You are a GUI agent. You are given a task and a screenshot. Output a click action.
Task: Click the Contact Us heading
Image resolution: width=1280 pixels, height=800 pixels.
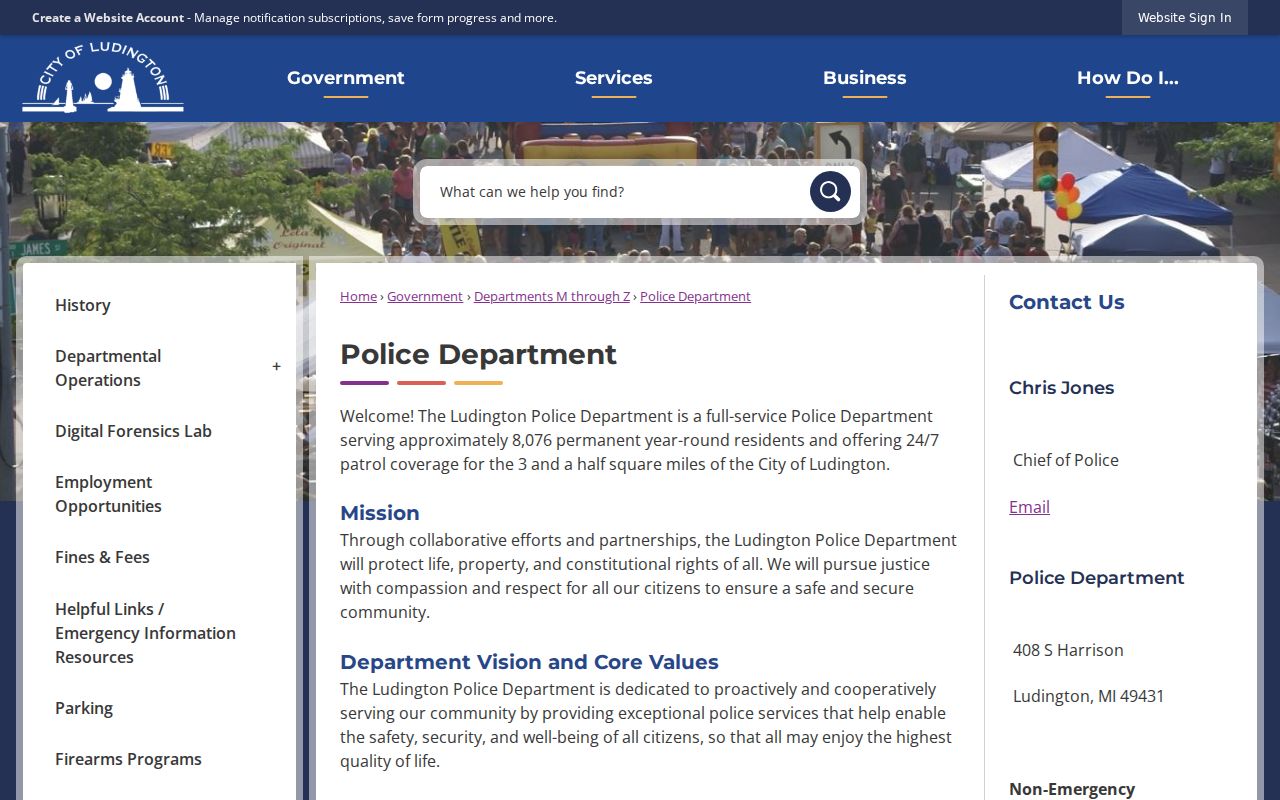1066,302
